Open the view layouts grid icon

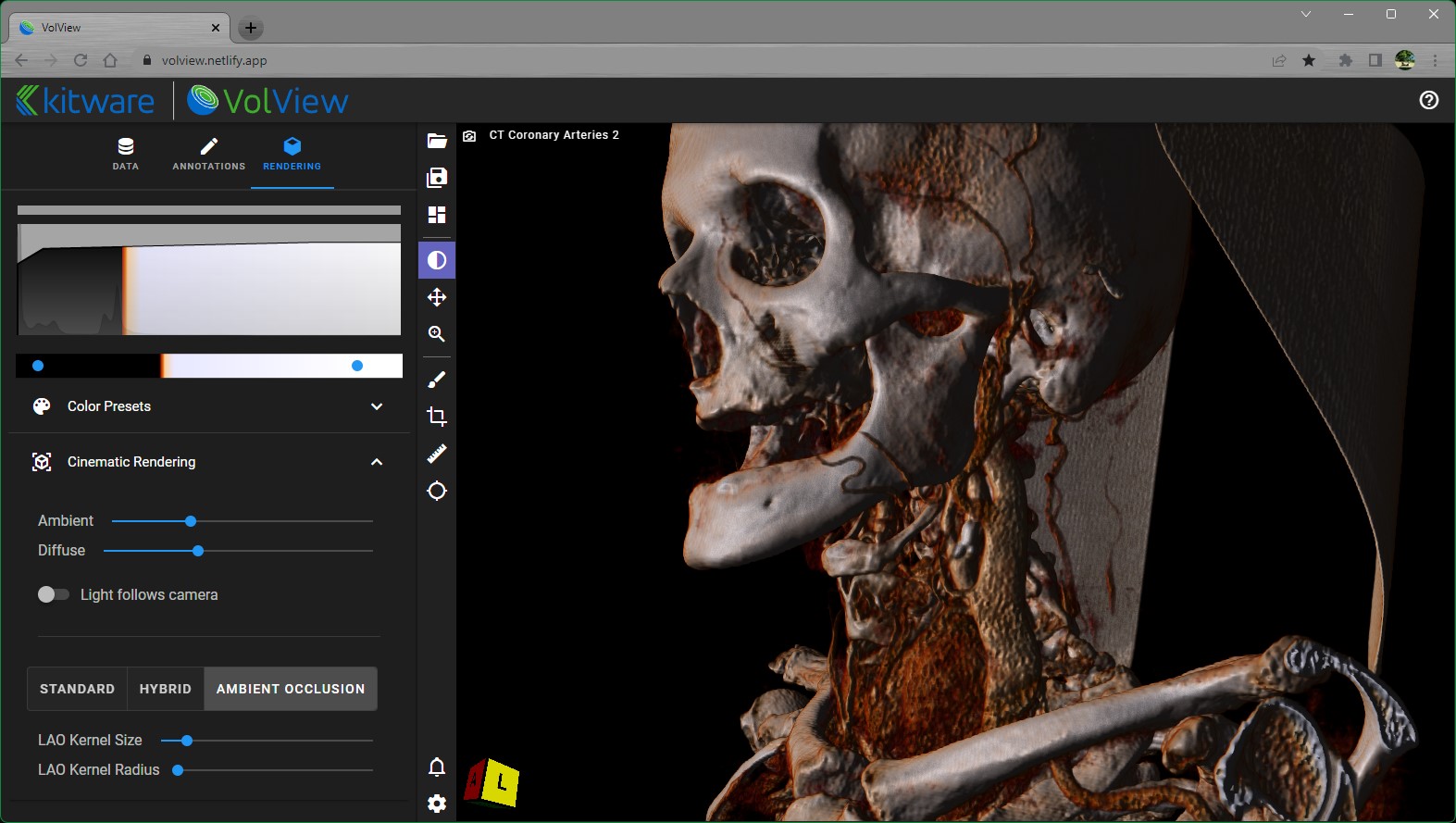click(x=437, y=215)
